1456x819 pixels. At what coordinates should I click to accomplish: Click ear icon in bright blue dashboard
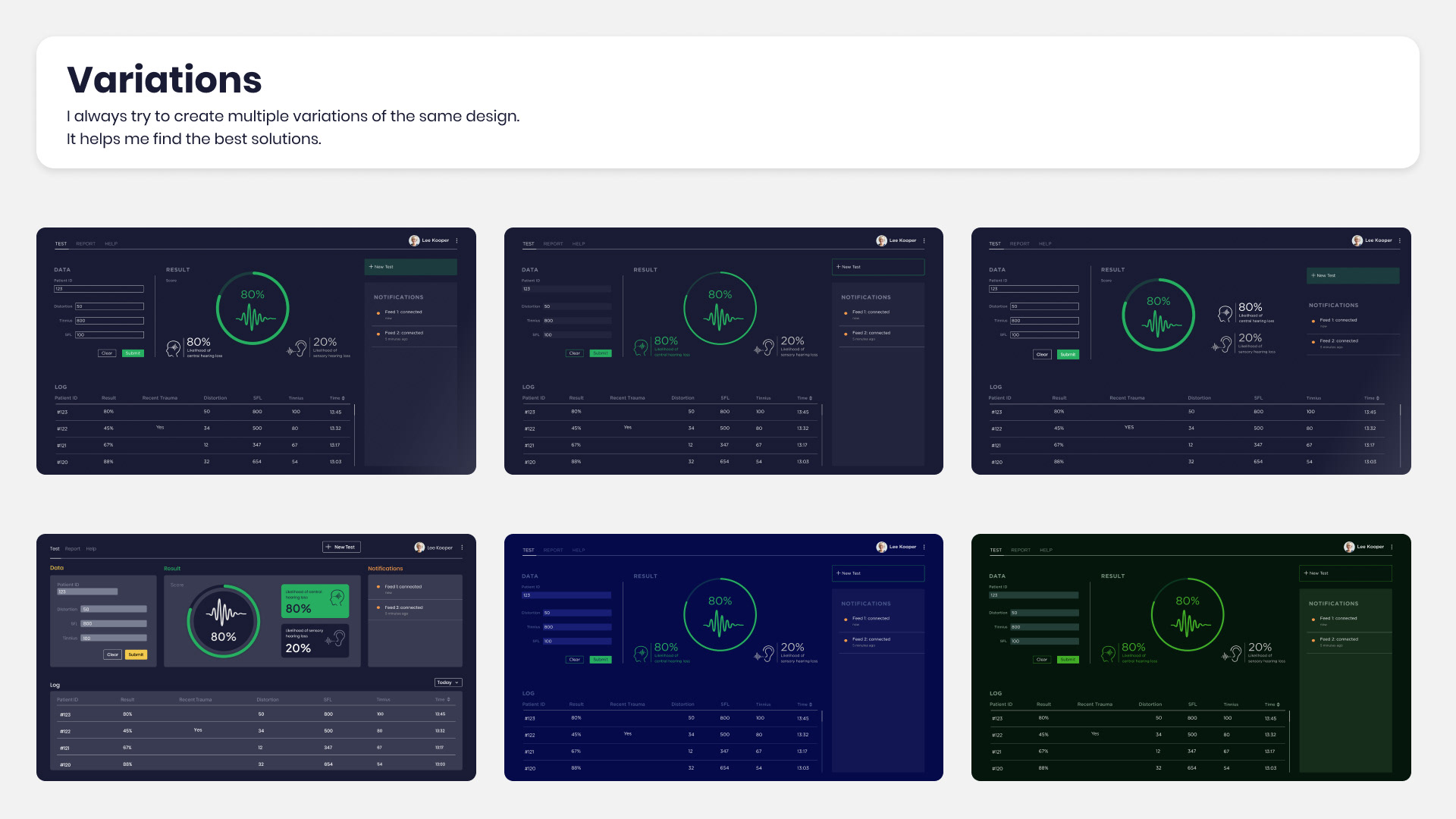coord(767,653)
